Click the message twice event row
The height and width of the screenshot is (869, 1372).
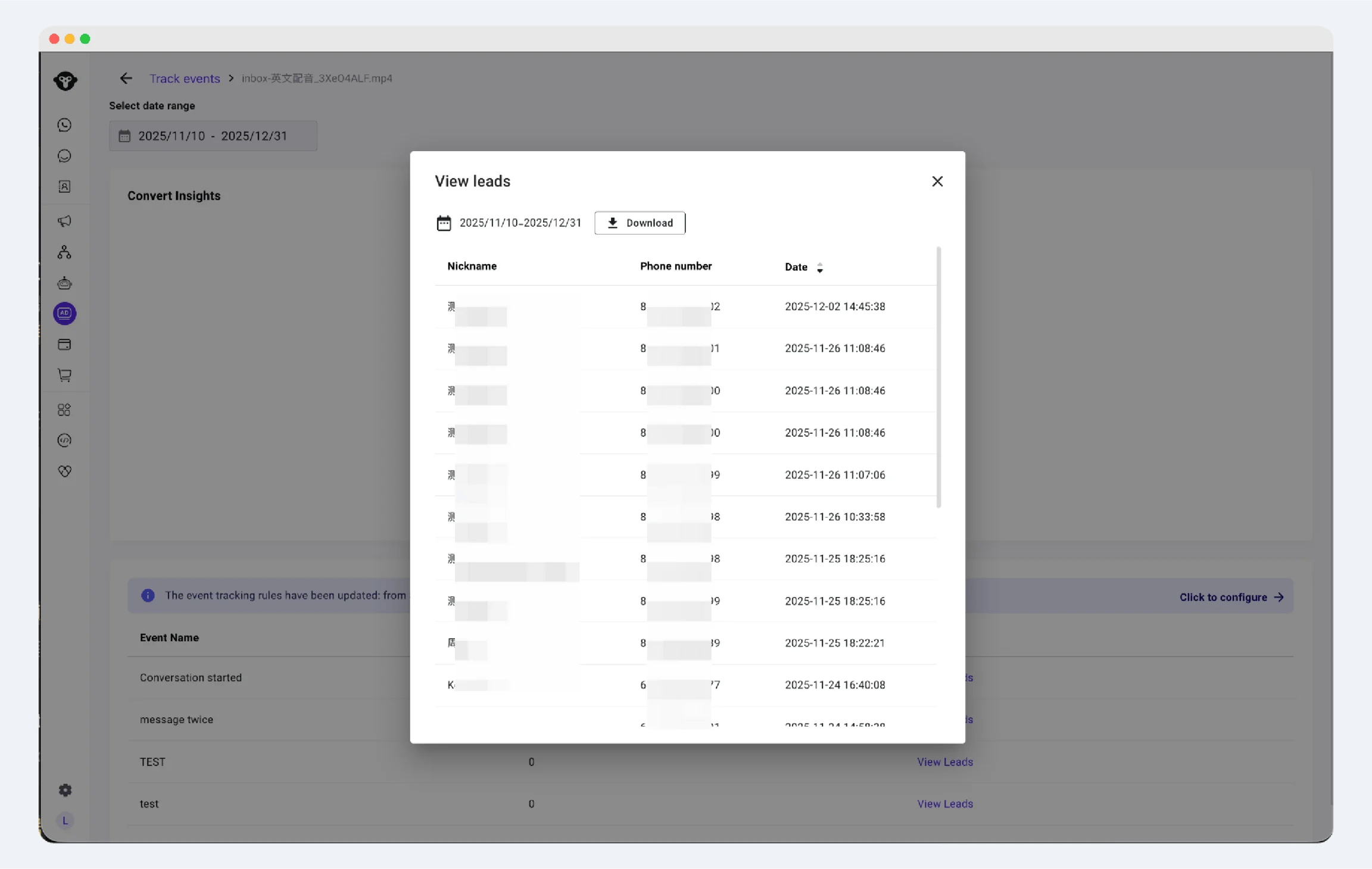[176, 720]
